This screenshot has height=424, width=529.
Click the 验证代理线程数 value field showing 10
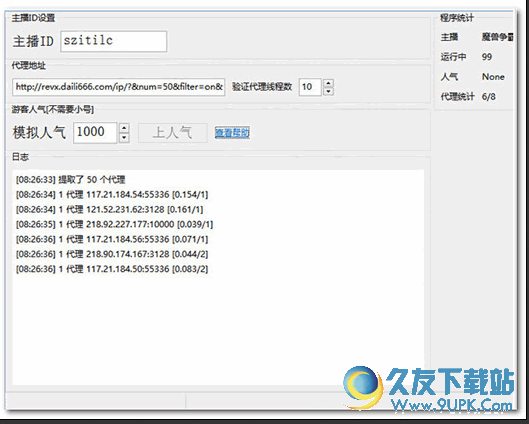click(310, 87)
